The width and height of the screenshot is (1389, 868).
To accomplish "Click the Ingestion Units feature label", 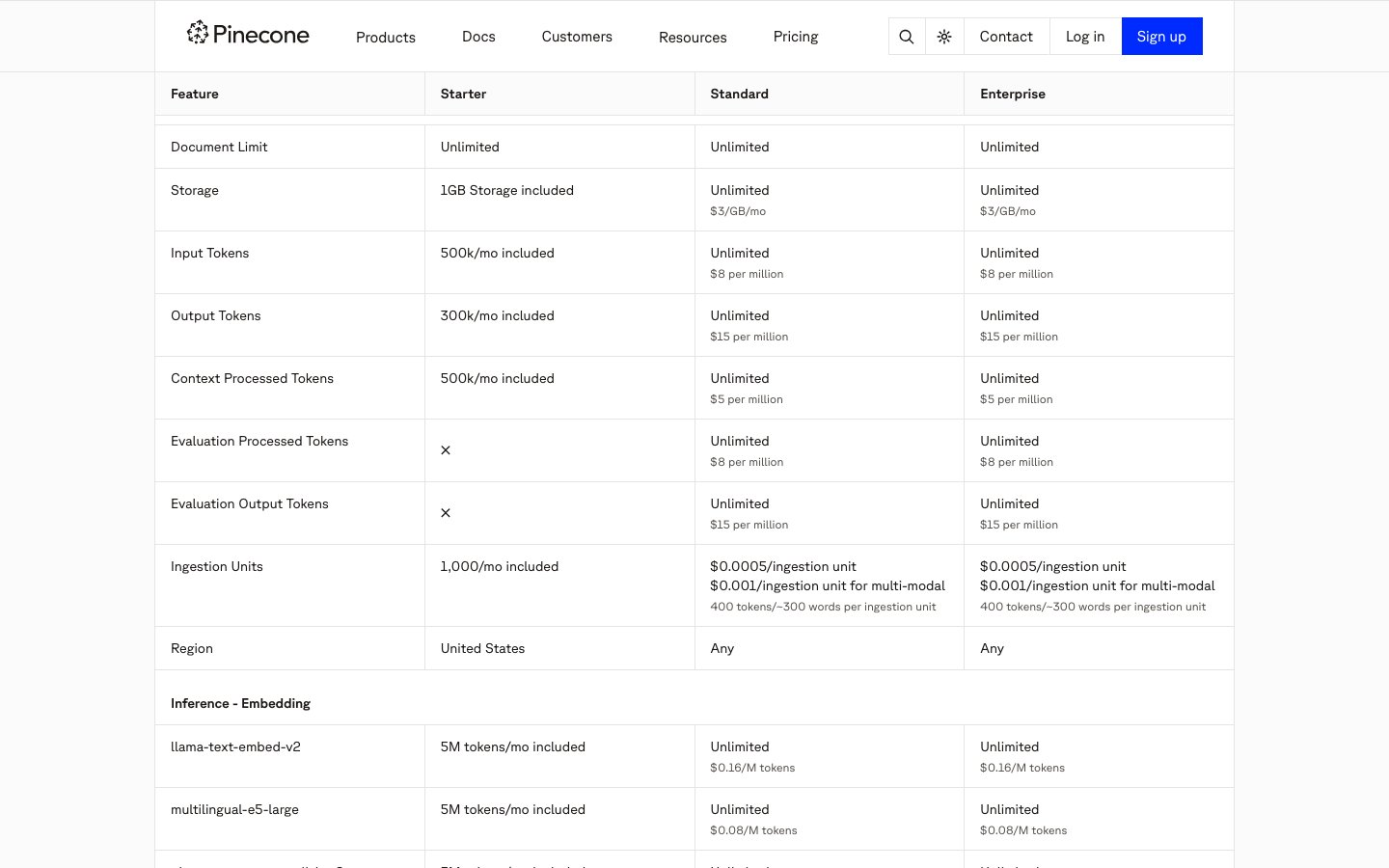I will click(216, 566).
